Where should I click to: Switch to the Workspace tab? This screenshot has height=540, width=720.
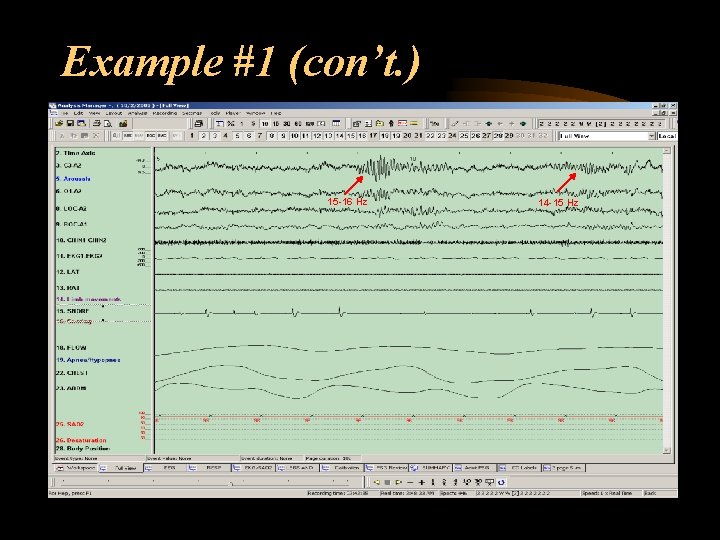tap(76, 468)
